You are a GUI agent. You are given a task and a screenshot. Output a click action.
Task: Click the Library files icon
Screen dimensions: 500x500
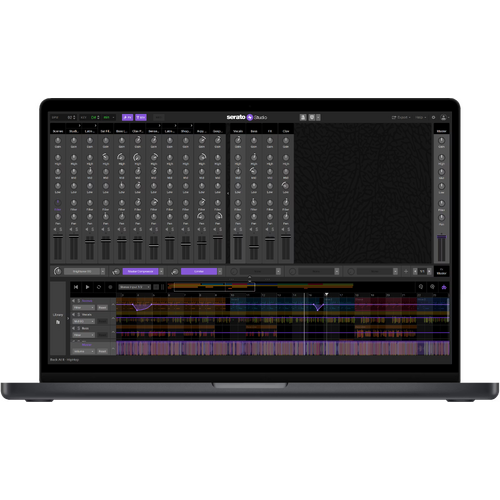(x=58, y=322)
